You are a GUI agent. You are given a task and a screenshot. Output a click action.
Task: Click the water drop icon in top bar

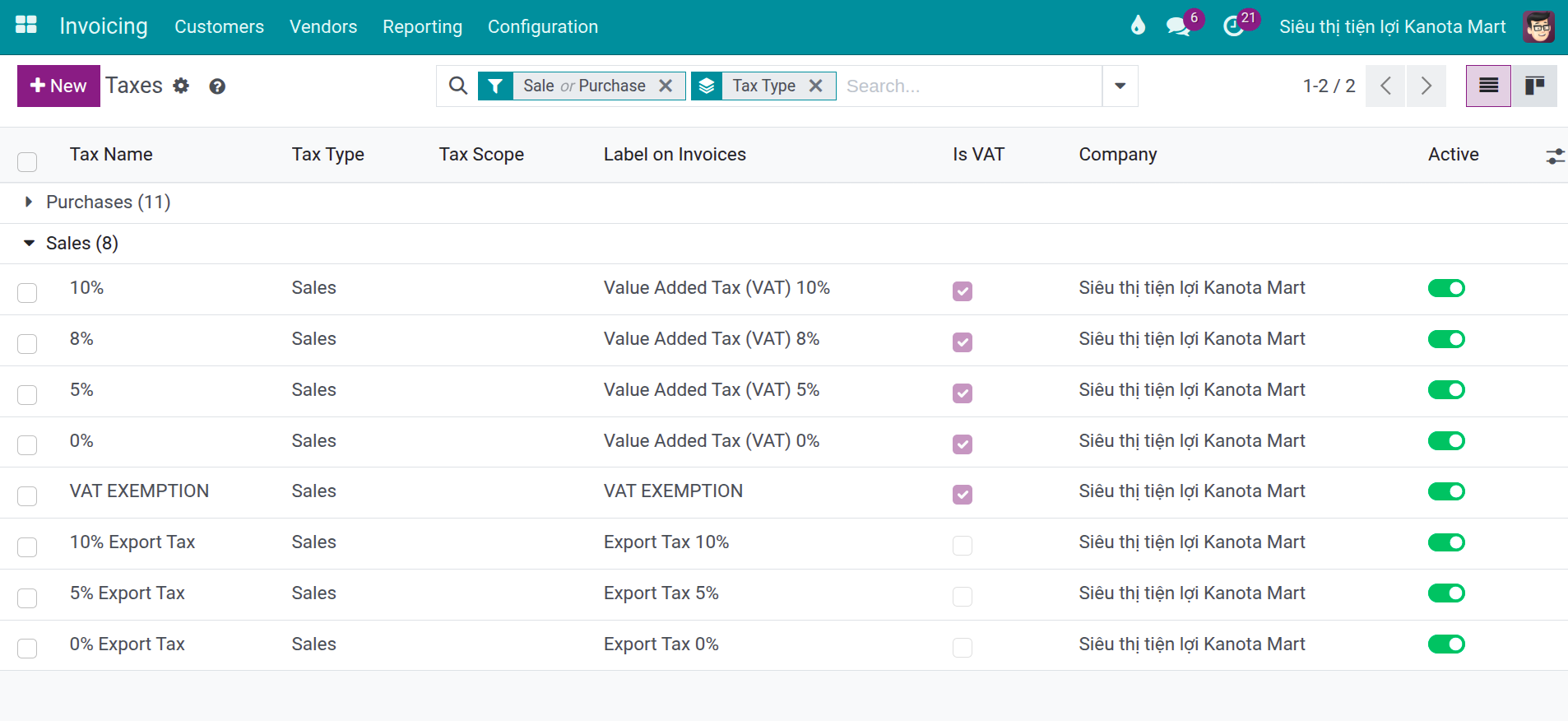[x=1138, y=26]
